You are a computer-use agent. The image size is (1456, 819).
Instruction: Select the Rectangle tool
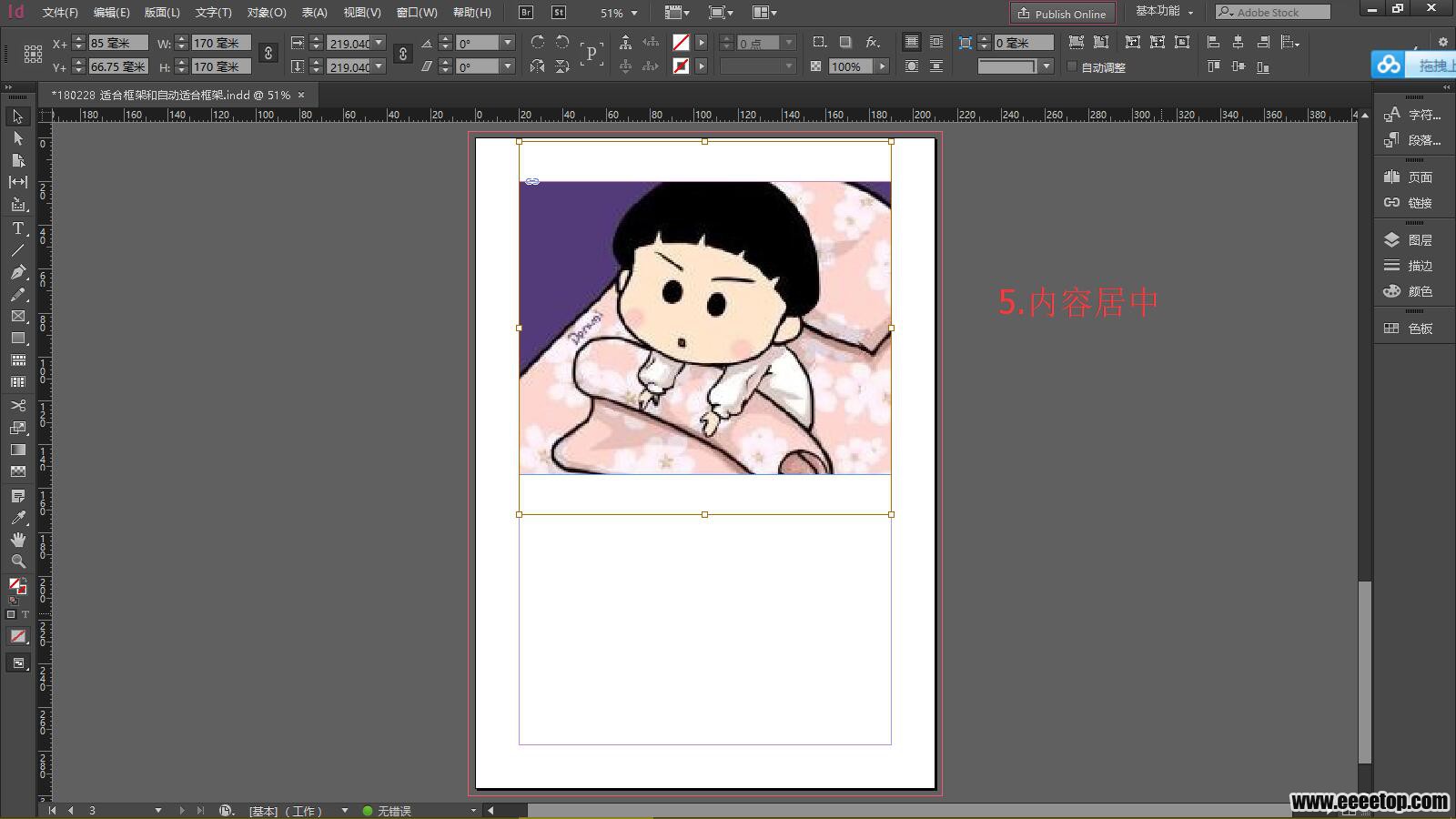(x=17, y=338)
